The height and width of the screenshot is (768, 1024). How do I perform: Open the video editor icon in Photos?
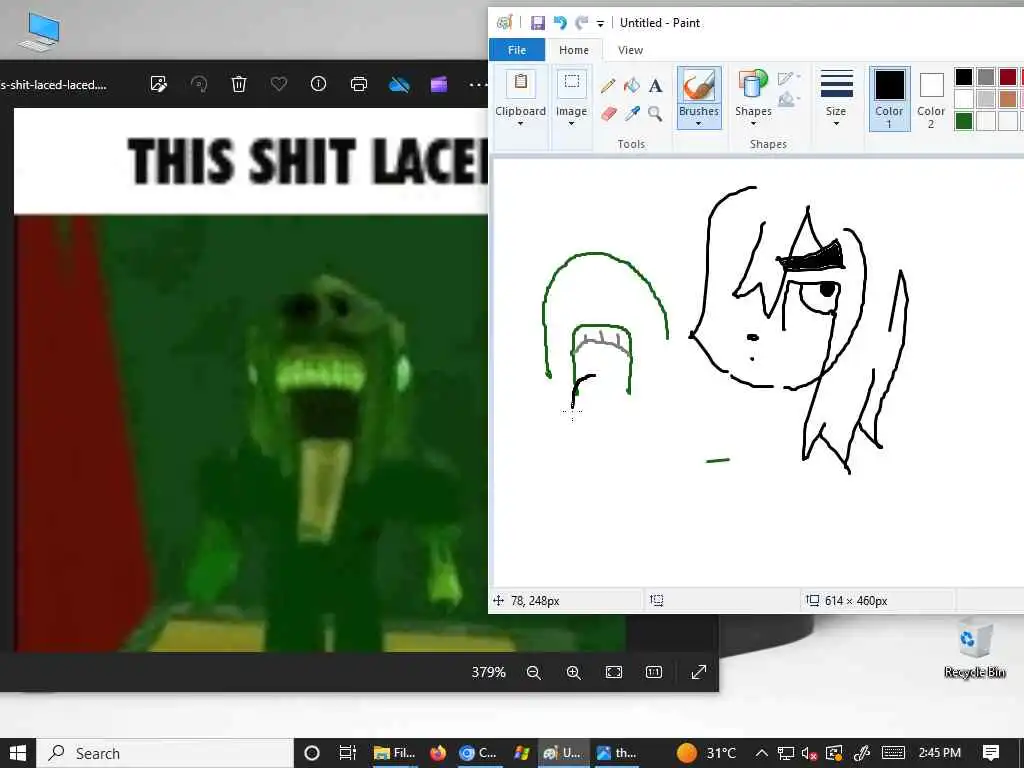coord(439,84)
